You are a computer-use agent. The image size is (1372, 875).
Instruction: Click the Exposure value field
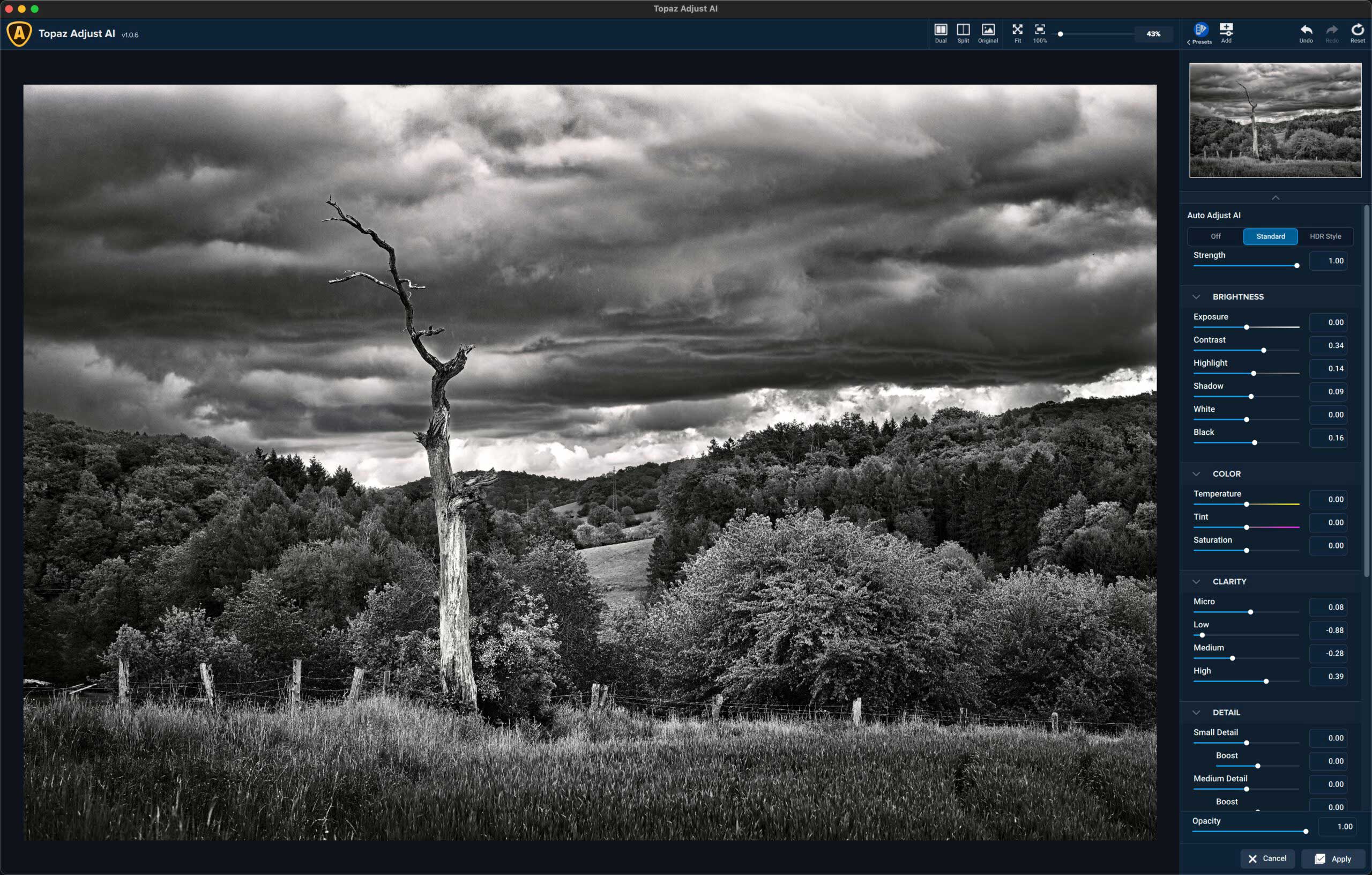pos(1328,323)
